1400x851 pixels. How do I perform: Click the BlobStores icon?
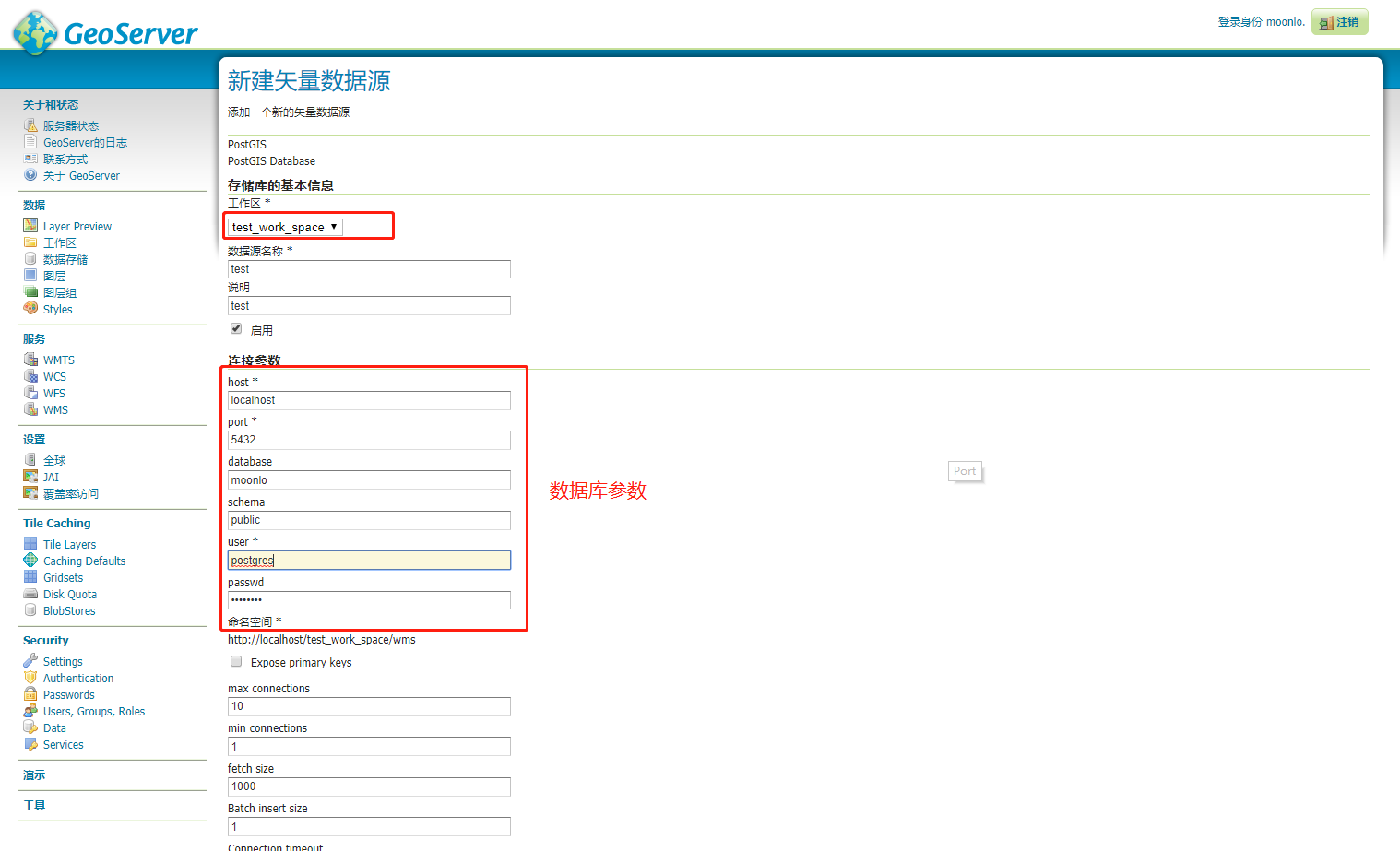[x=30, y=610]
